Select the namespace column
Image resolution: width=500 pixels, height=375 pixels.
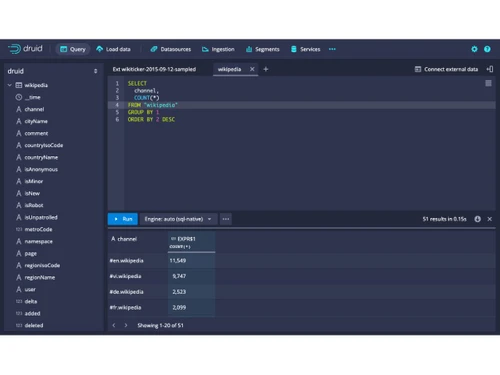click(38, 241)
